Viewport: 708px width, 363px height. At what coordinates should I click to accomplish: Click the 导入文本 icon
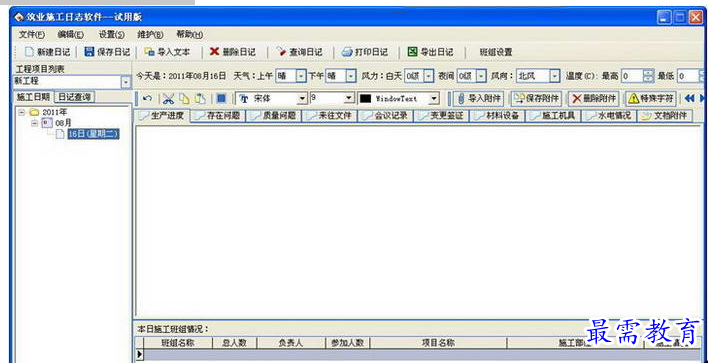coord(149,52)
